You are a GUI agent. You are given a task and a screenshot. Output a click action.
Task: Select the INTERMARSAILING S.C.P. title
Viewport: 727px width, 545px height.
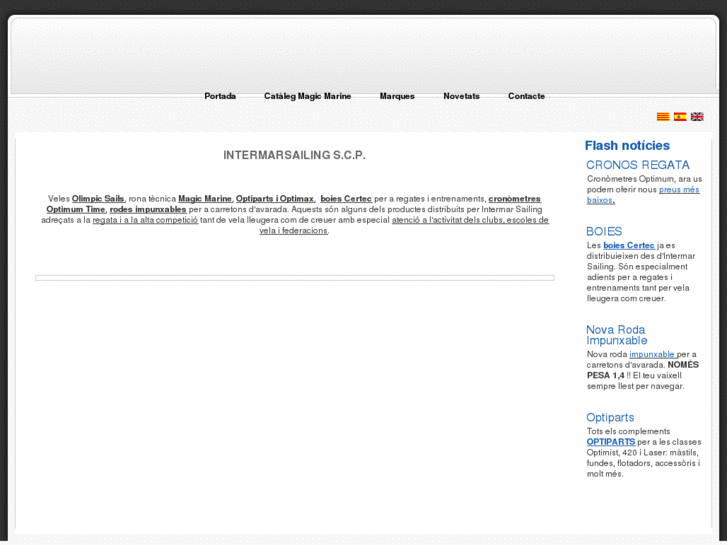pos(294,155)
